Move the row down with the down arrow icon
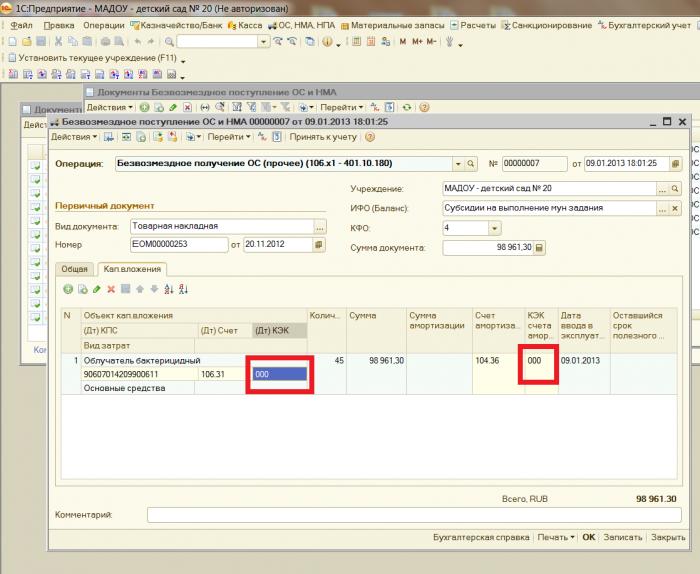The image size is (700, 574). 154,289
